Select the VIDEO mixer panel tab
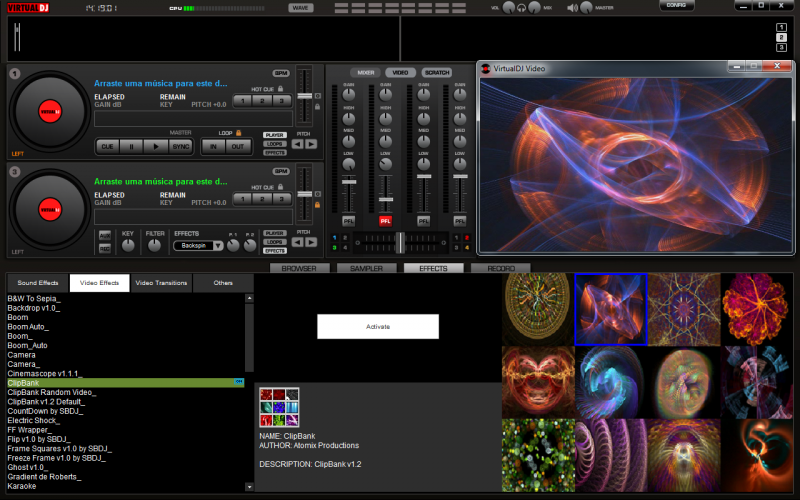This screenshot has height=500, width=800. [x=401, y=72]
